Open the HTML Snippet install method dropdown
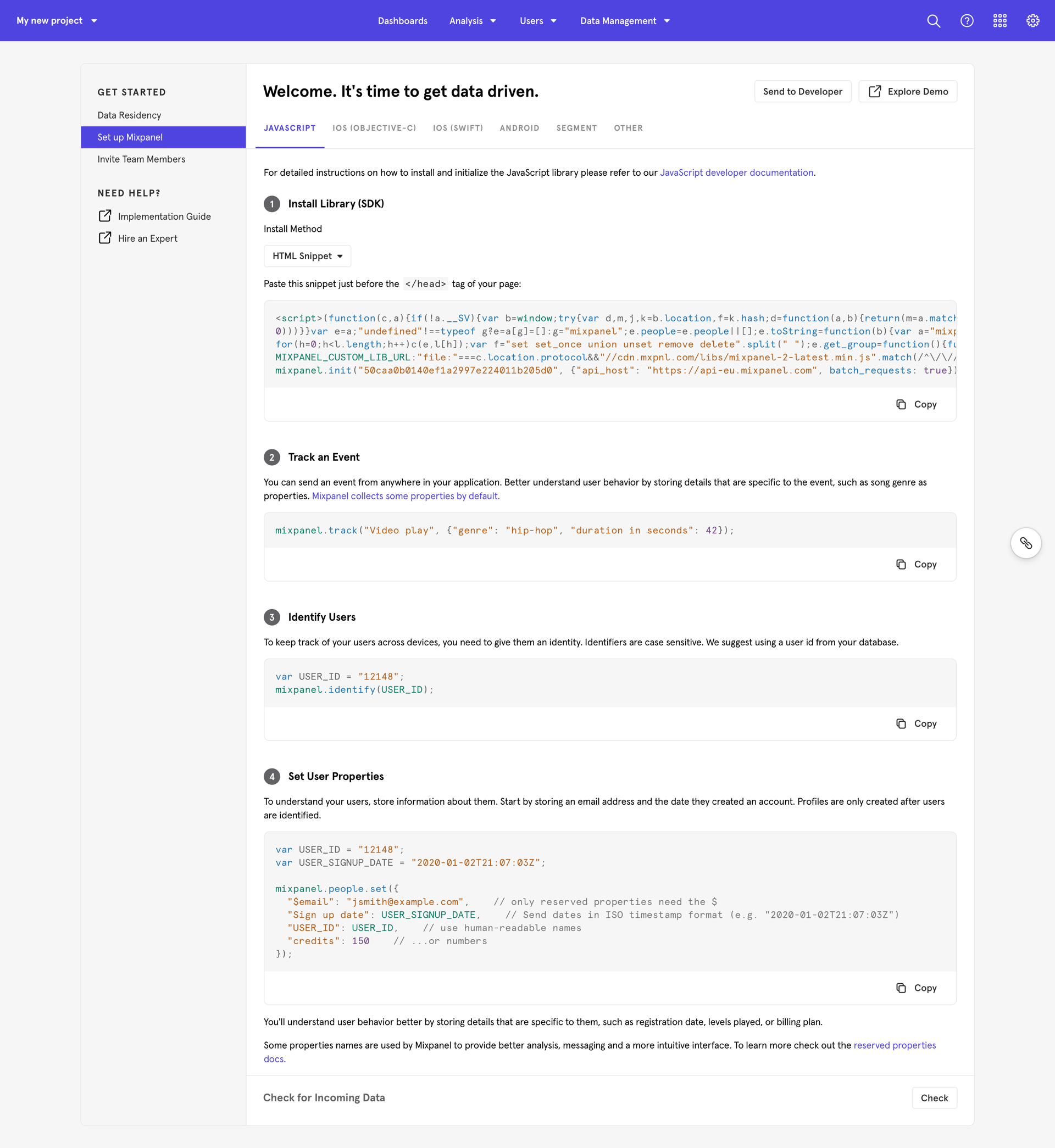Image resolution: width=1055 pixels, height=1148 pixels. (x=307, y=256)
